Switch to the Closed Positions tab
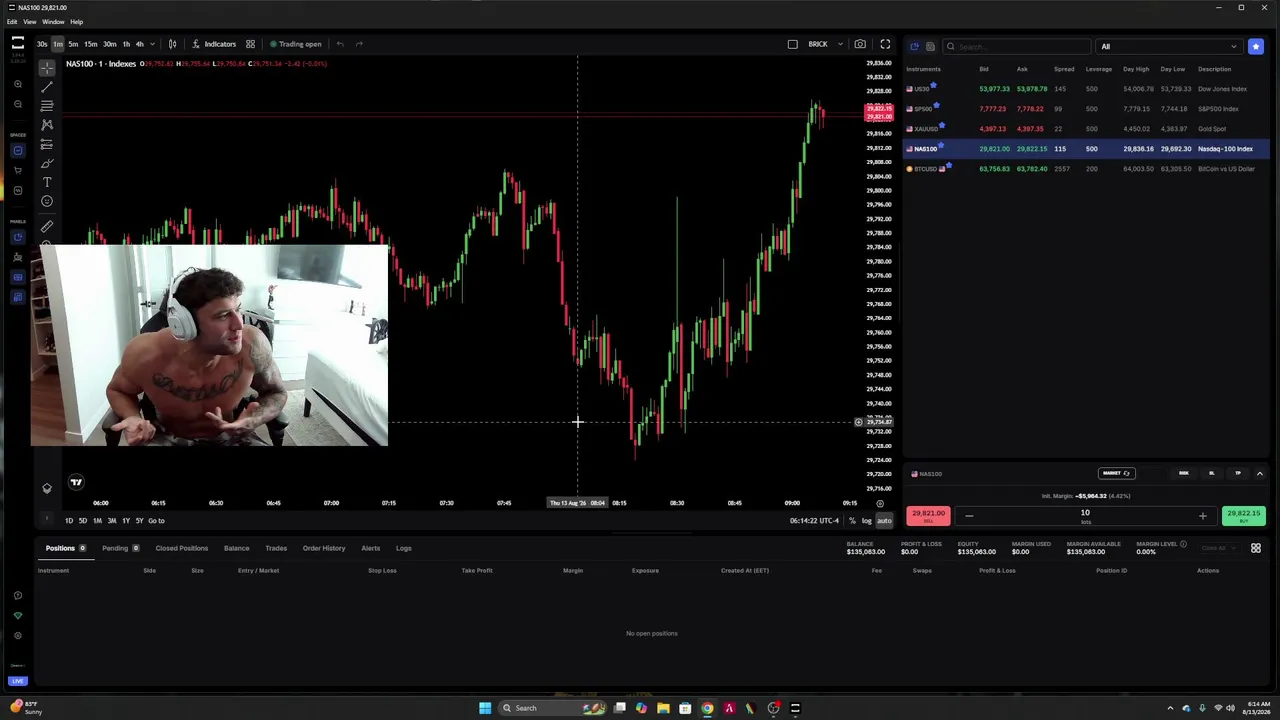 (181, 548)
